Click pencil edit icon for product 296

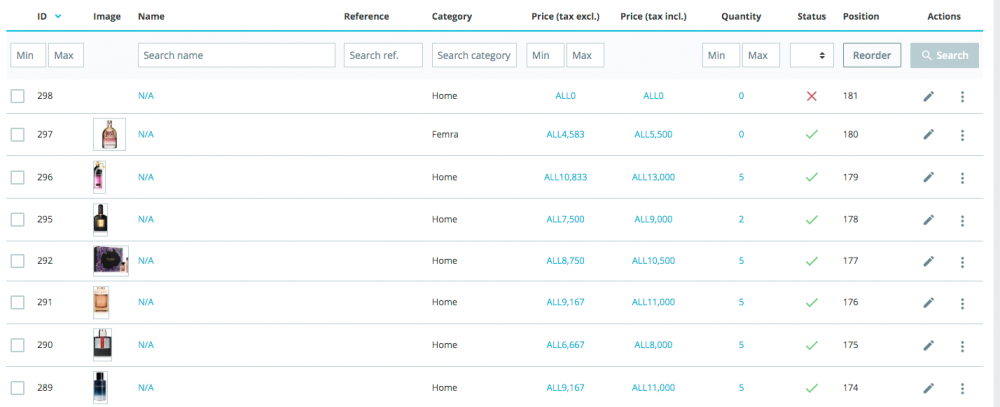click(928, 177)
